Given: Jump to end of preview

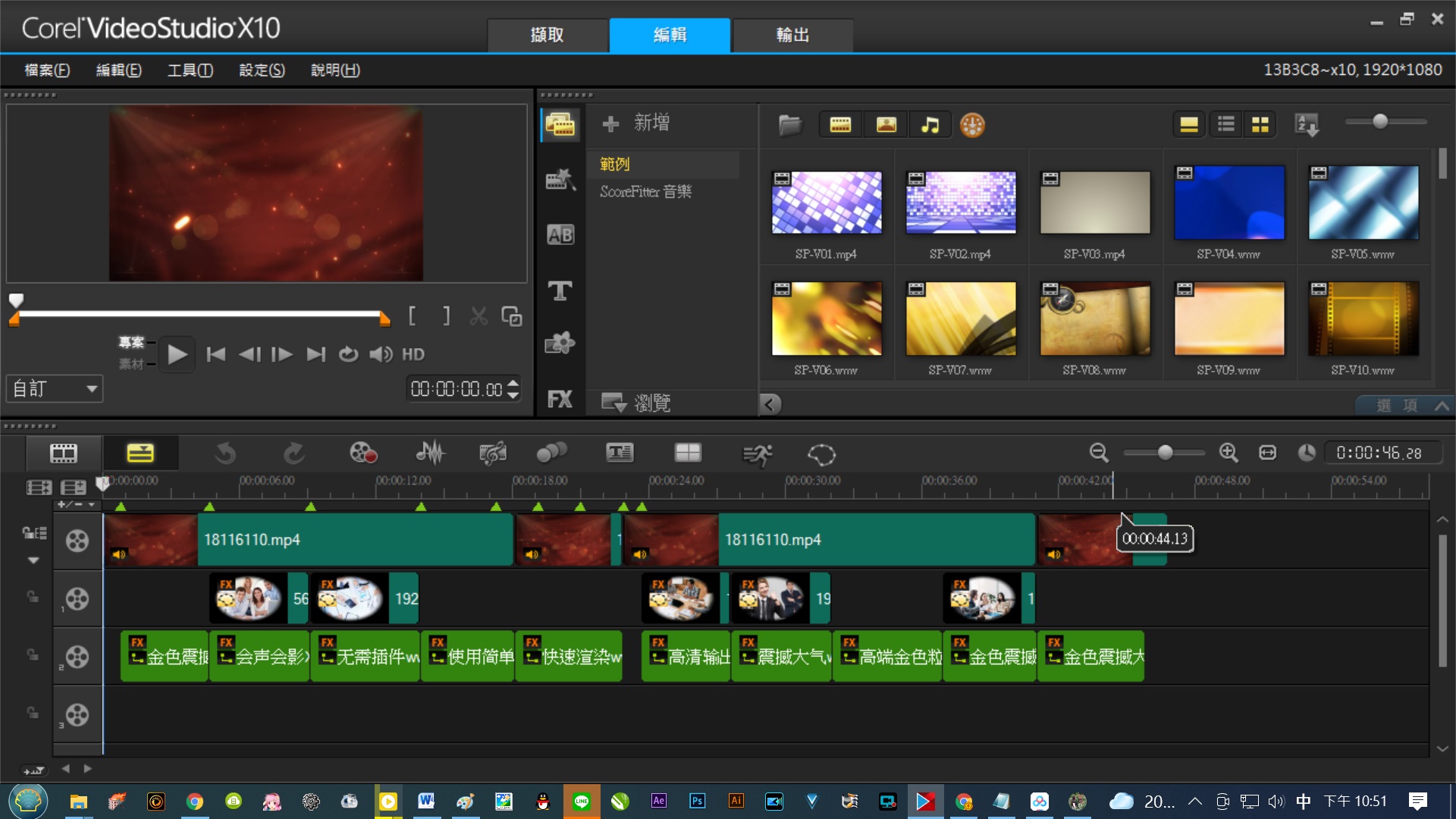Looking at the screenshot, I should click(315, 354).
